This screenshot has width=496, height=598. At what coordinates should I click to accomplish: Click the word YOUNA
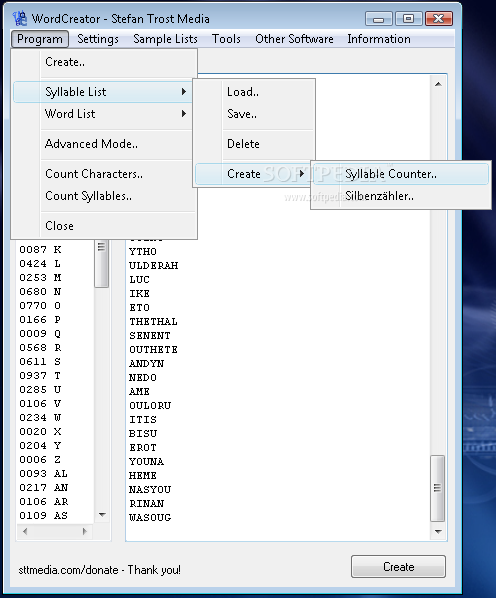click(146, 461)
